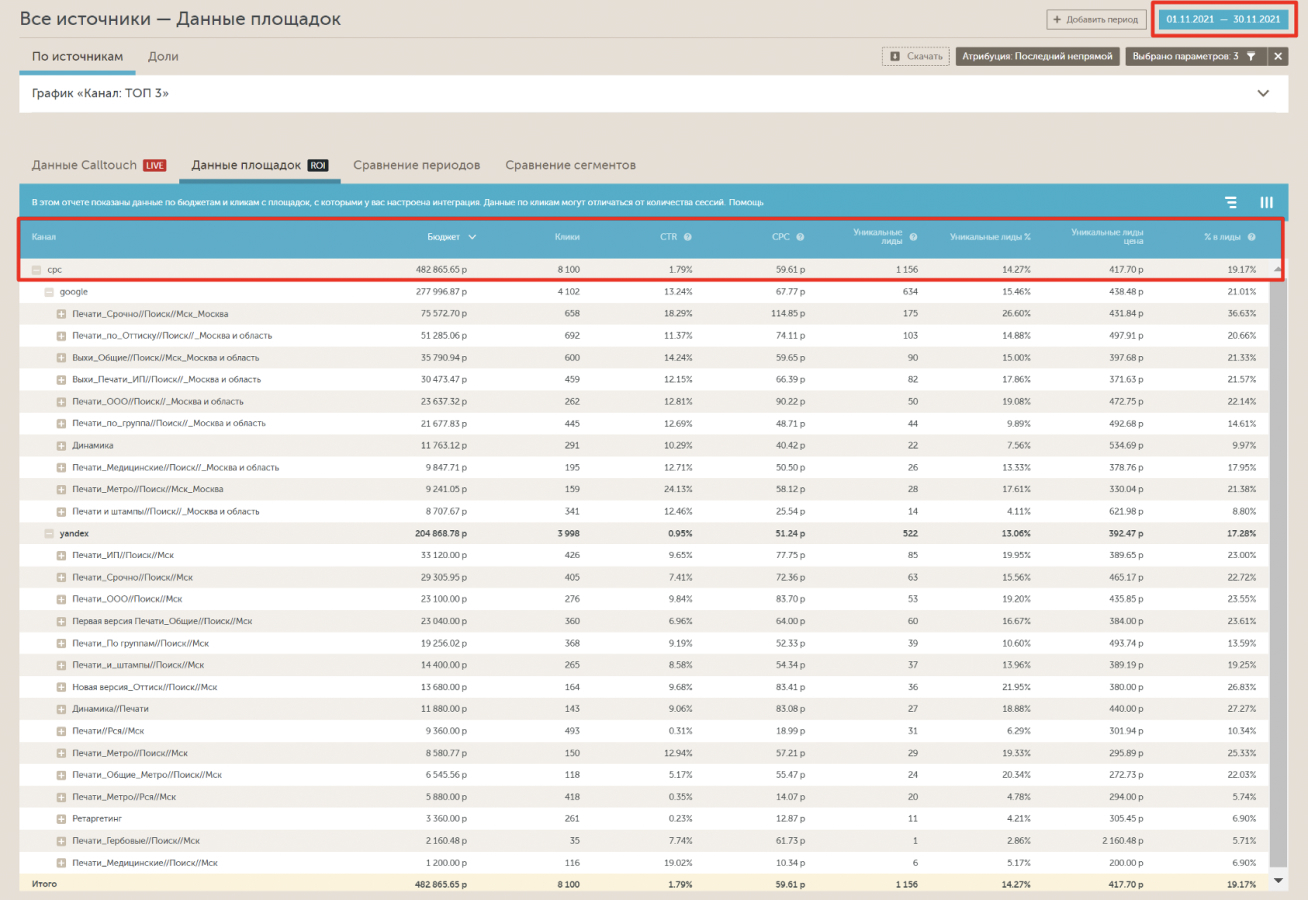Collapse the cpc channel row

pos(37,270)
